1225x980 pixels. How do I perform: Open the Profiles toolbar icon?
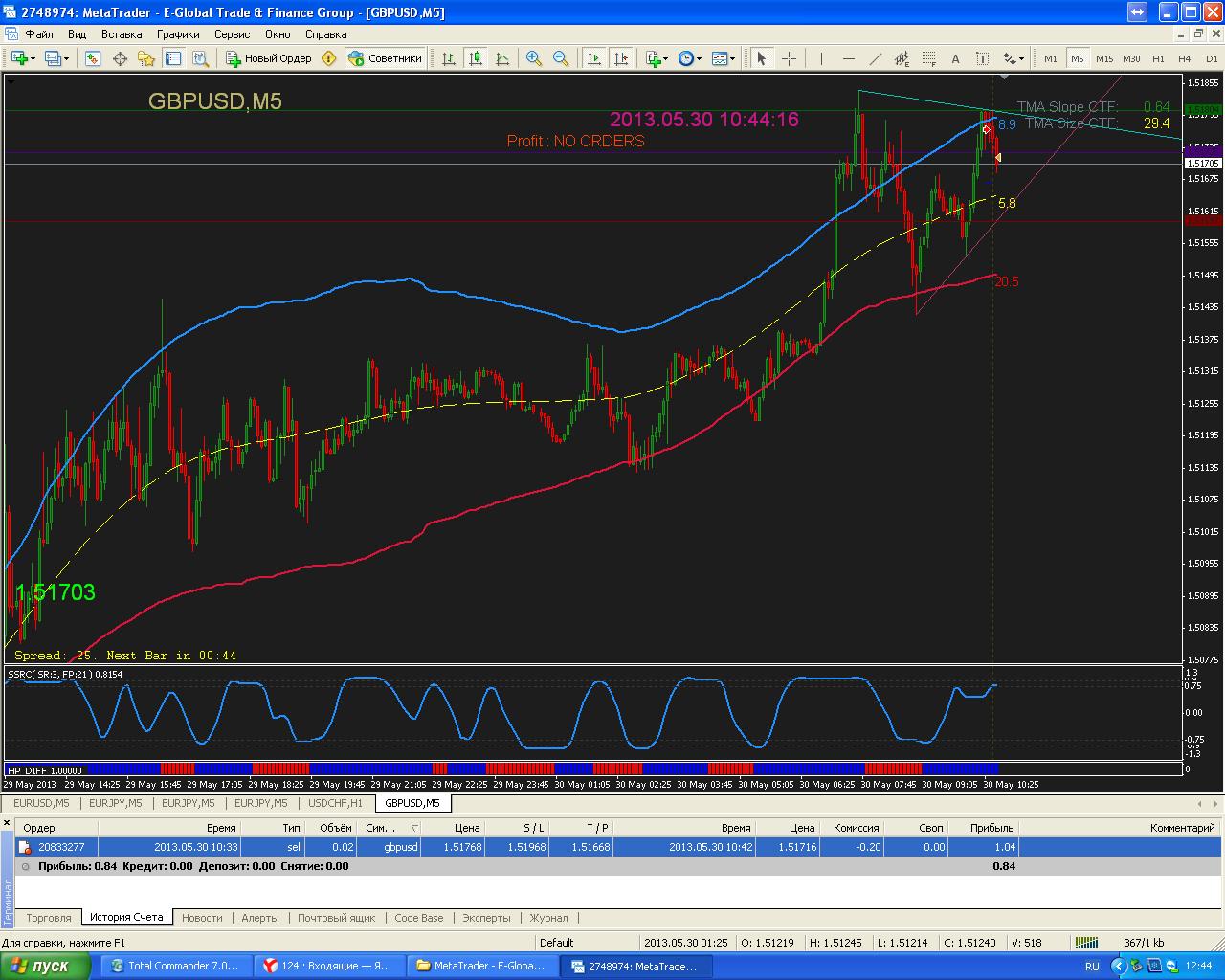tap(53, 58)
